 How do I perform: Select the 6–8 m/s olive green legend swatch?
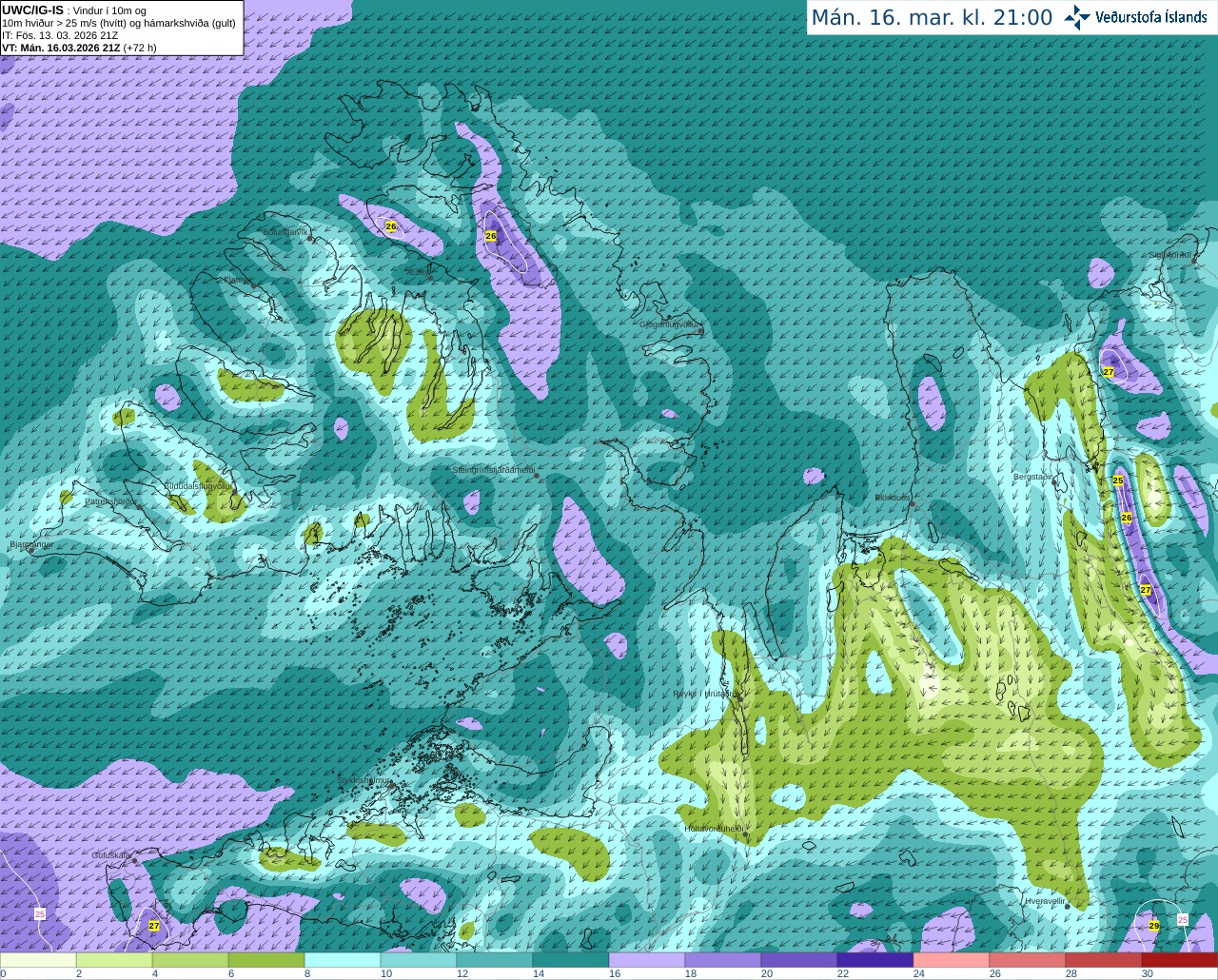pos(266,960)
